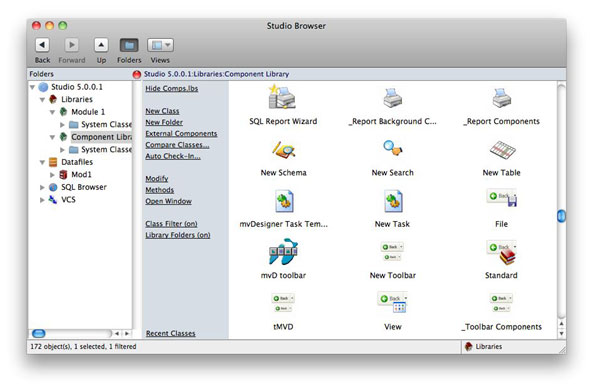The height and width of the screenshot is (384, 590).
Task: Open the External Components link
Action: point(181,134)
